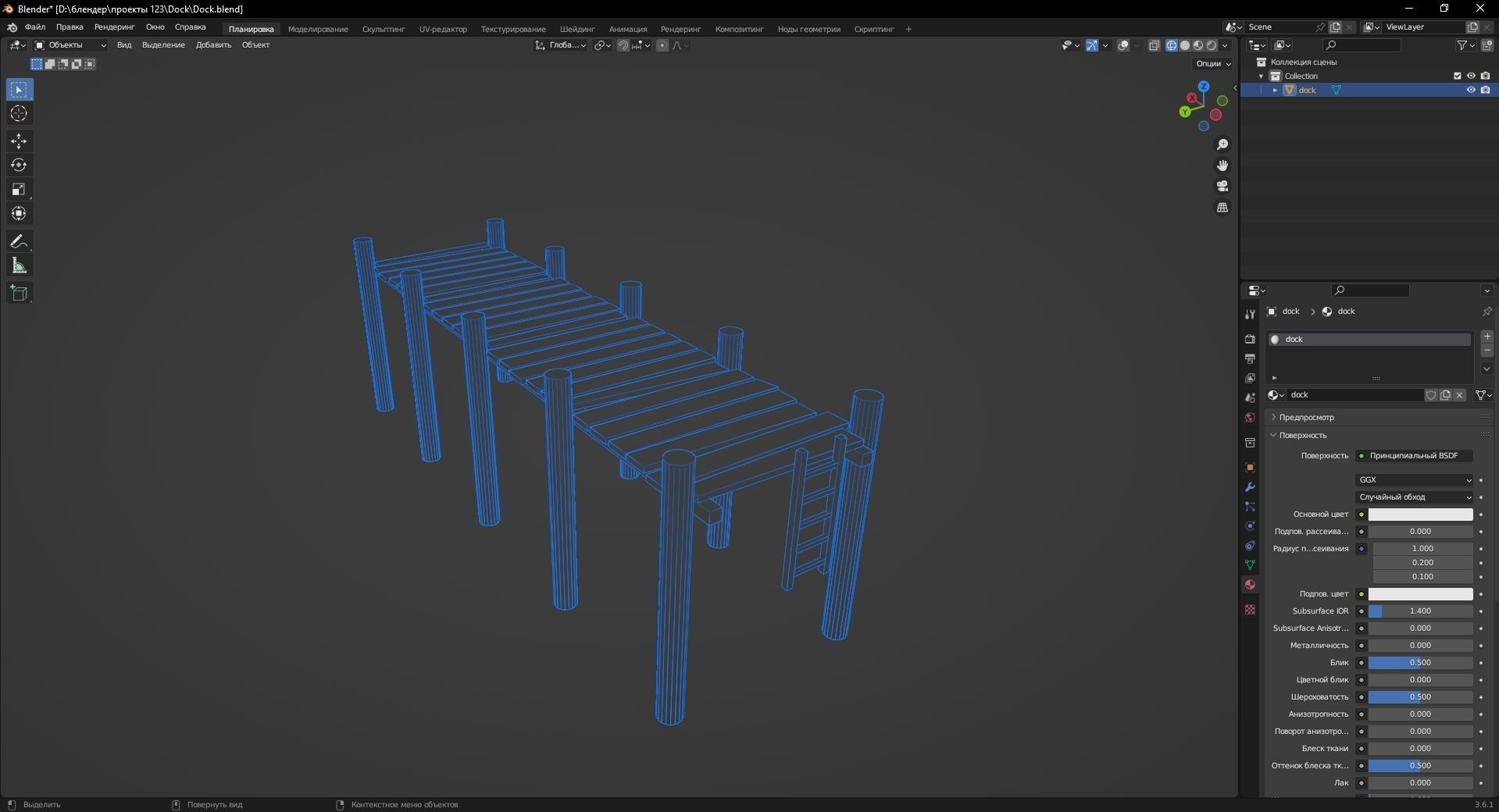Disable dock object in renders camera icon

1485,90
